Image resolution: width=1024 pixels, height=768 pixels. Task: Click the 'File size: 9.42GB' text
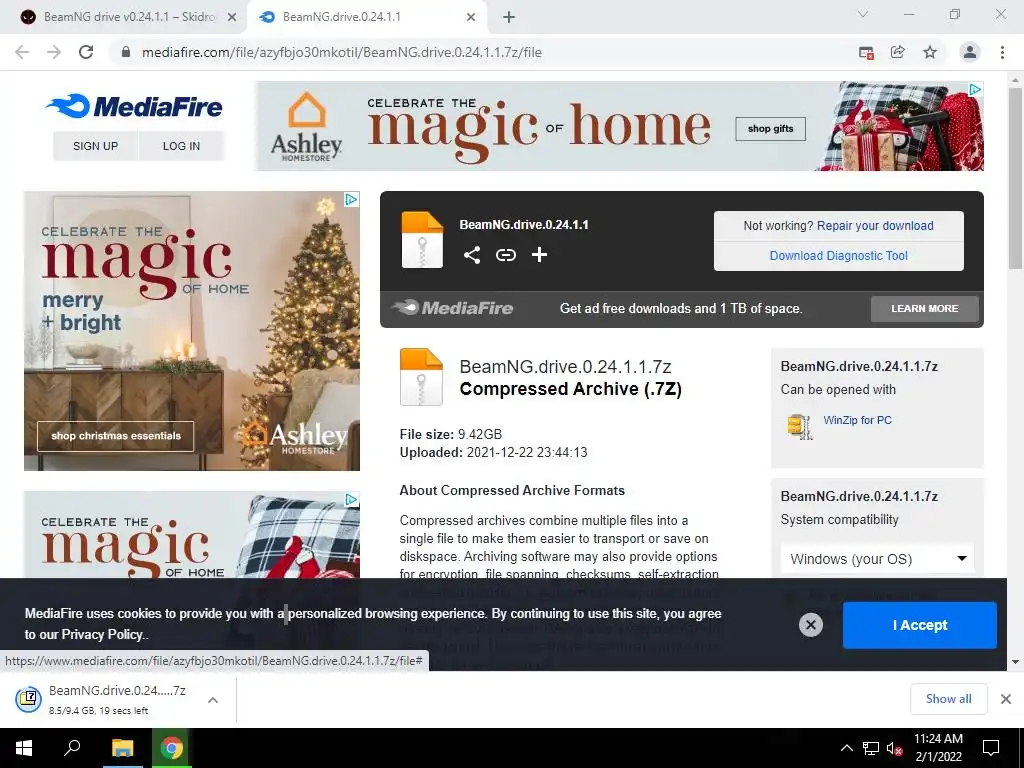451,434
